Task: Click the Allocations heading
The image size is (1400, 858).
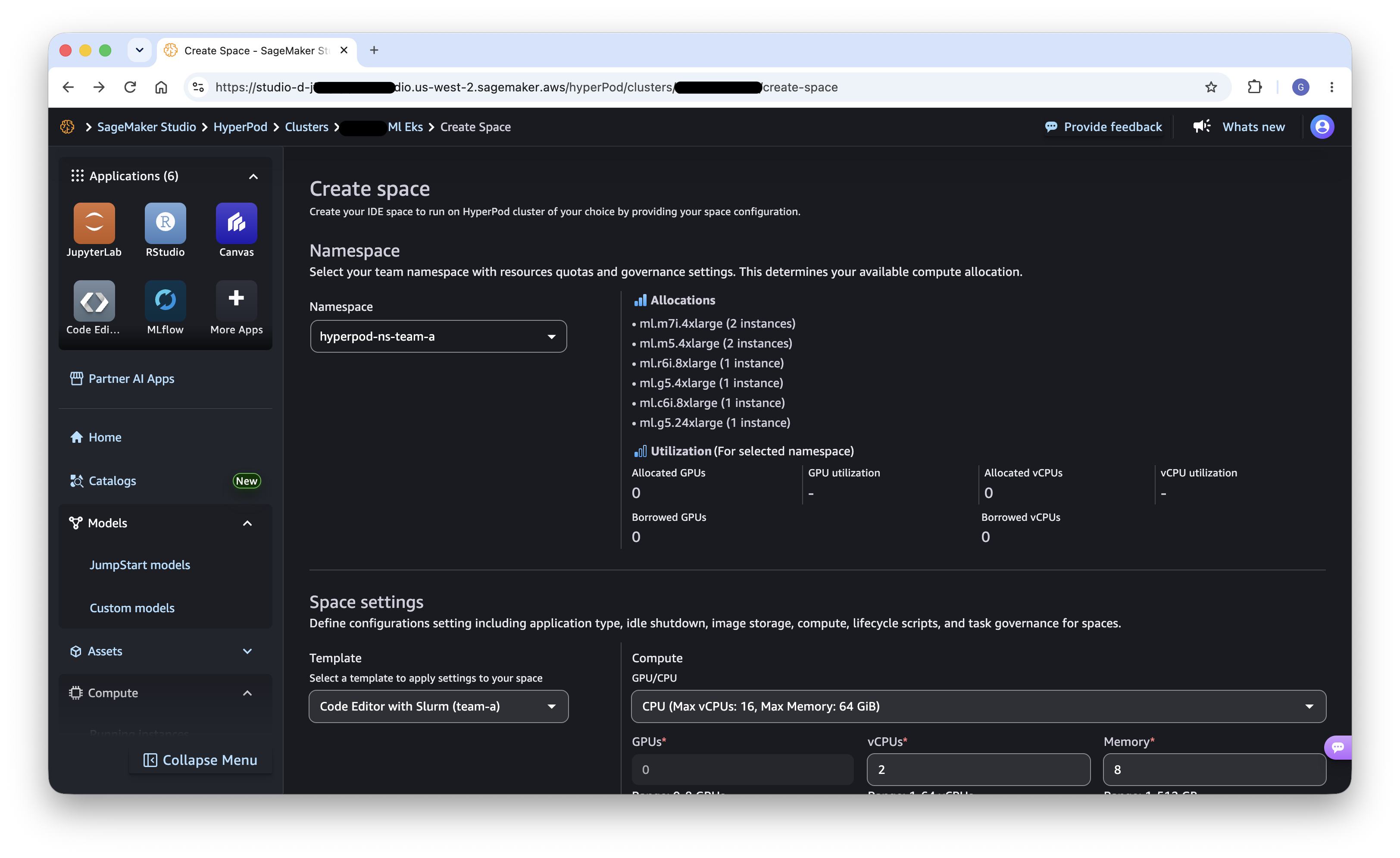Action: tap(682, 300)
